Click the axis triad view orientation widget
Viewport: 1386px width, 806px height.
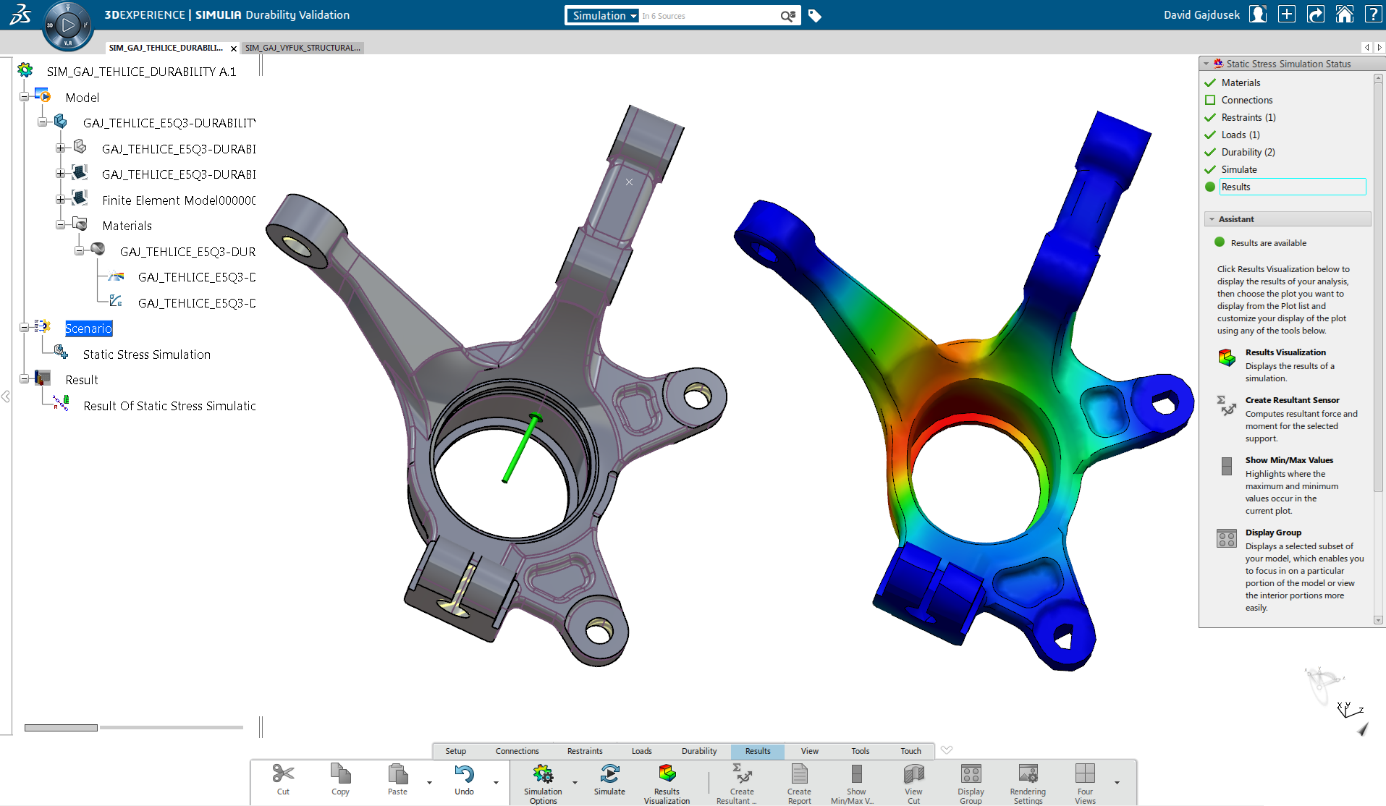(x=1350, y=710)
